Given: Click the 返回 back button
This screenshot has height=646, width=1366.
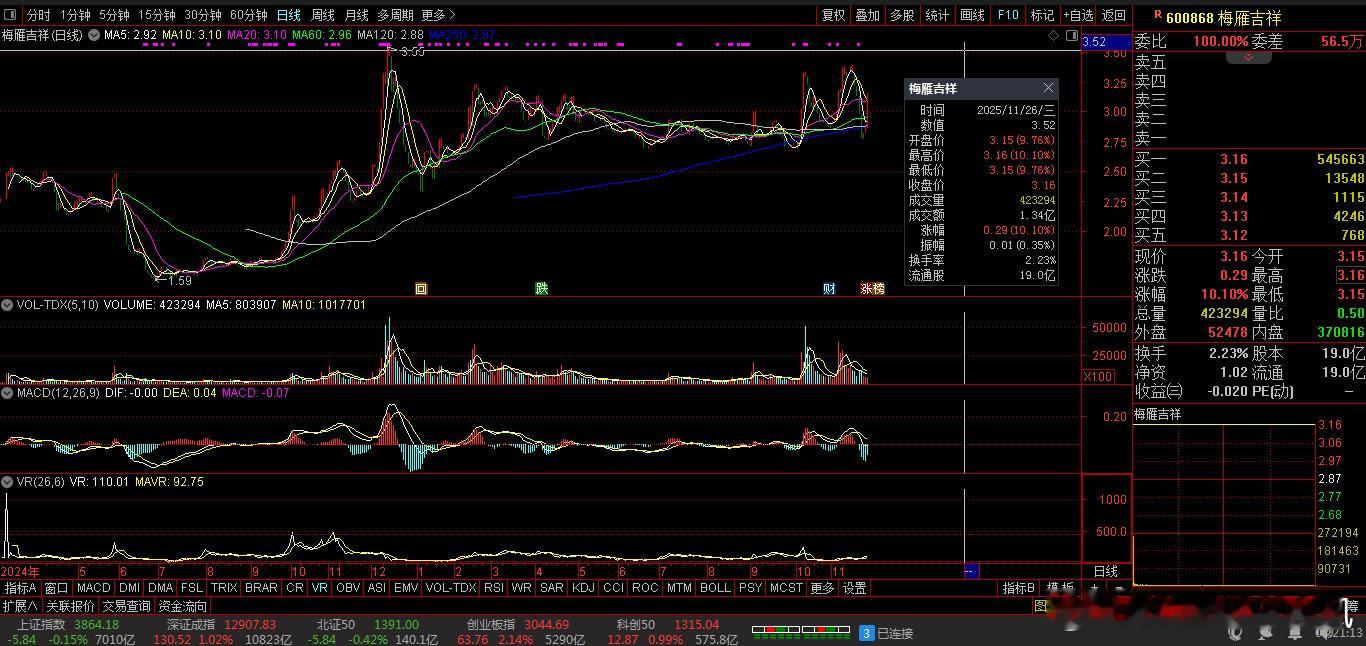Looking at the screenshot, I should [1113, 15].
